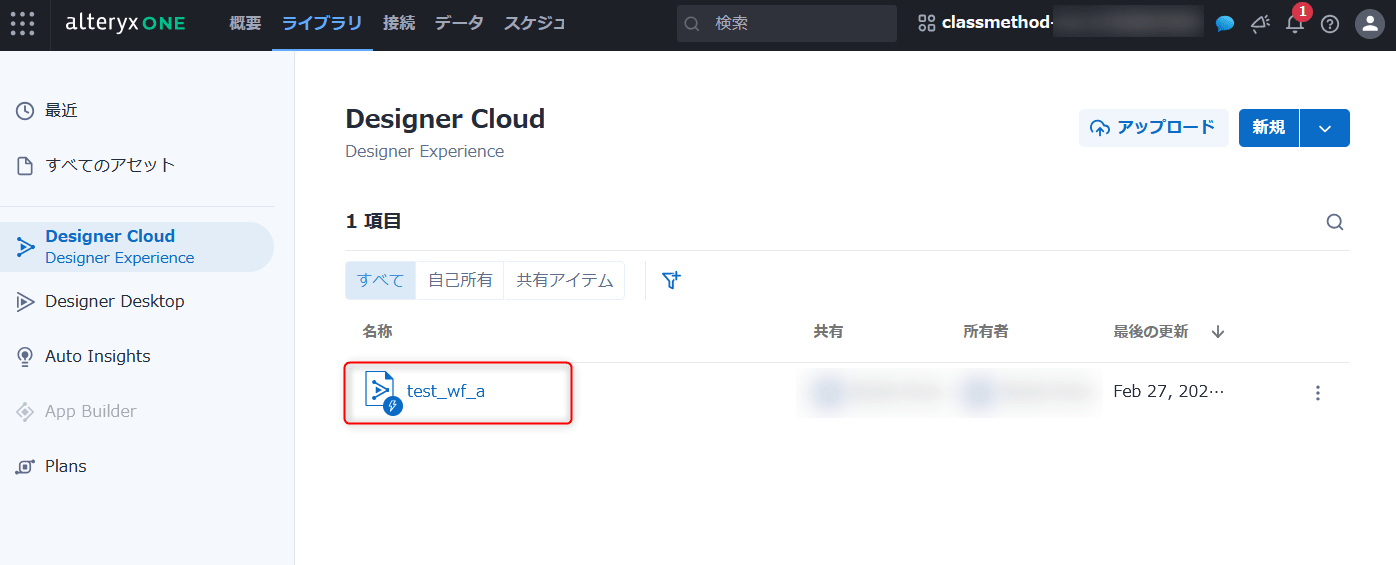
Task: Click the Feb 27 date in test_wf_a row
Action: 1168,391
